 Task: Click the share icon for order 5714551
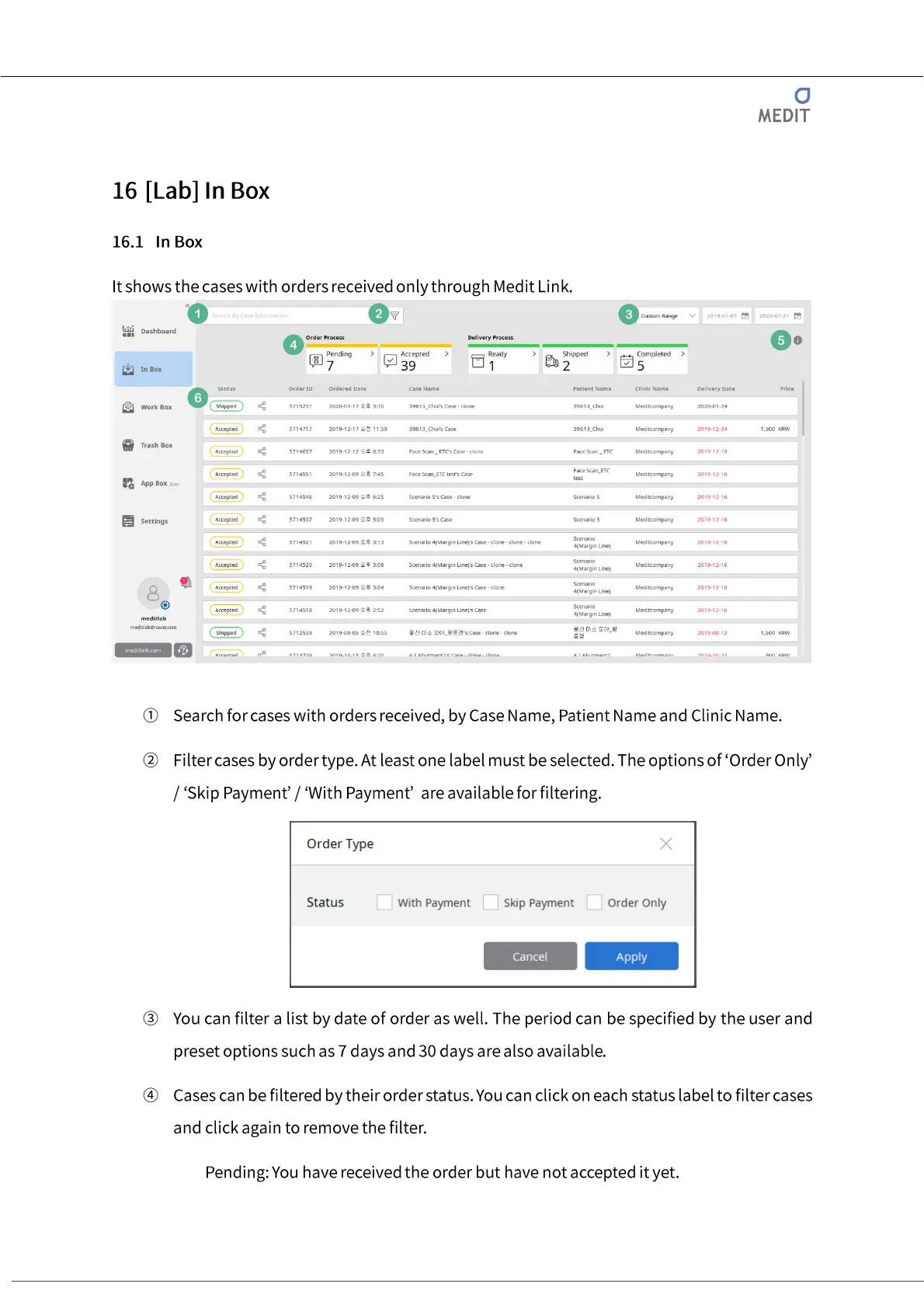tap(262, 474)
